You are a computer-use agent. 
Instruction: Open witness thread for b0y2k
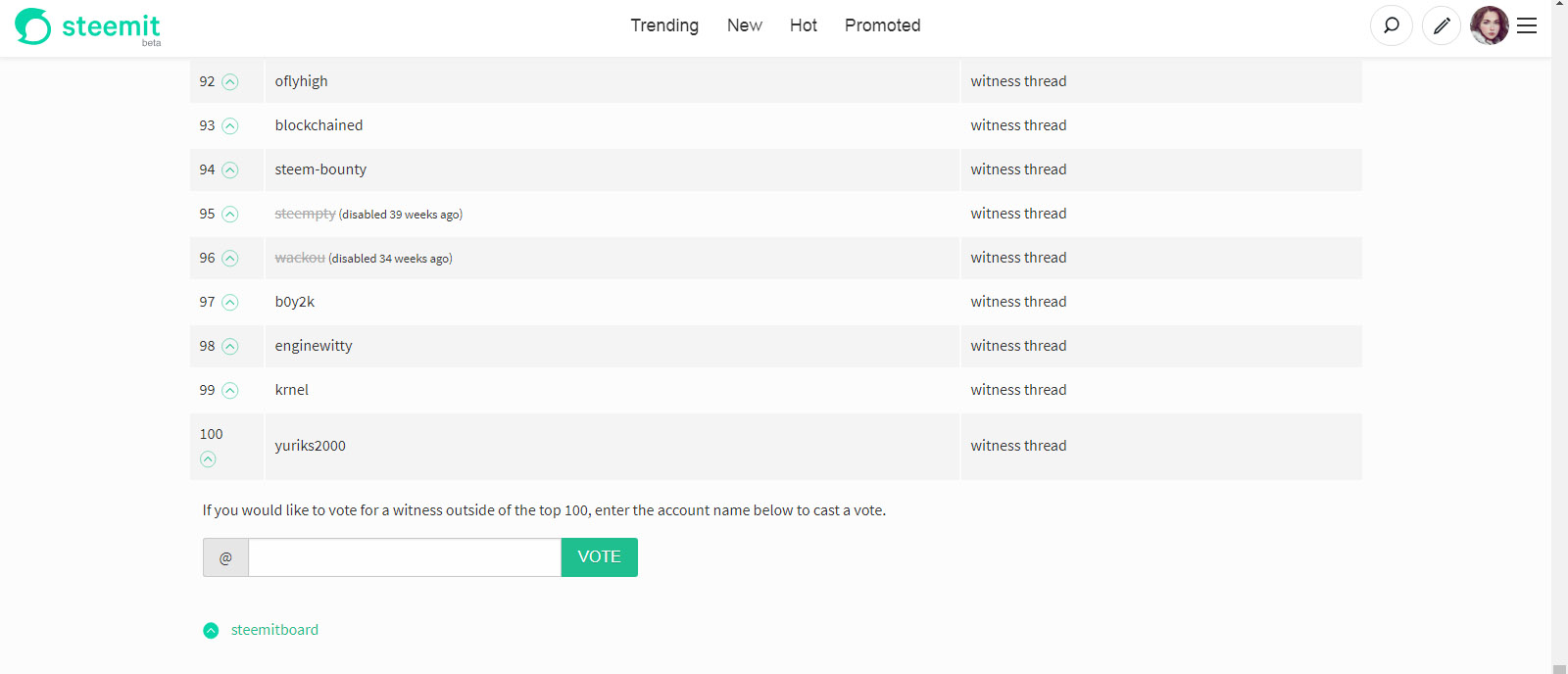pos(1018,302)
